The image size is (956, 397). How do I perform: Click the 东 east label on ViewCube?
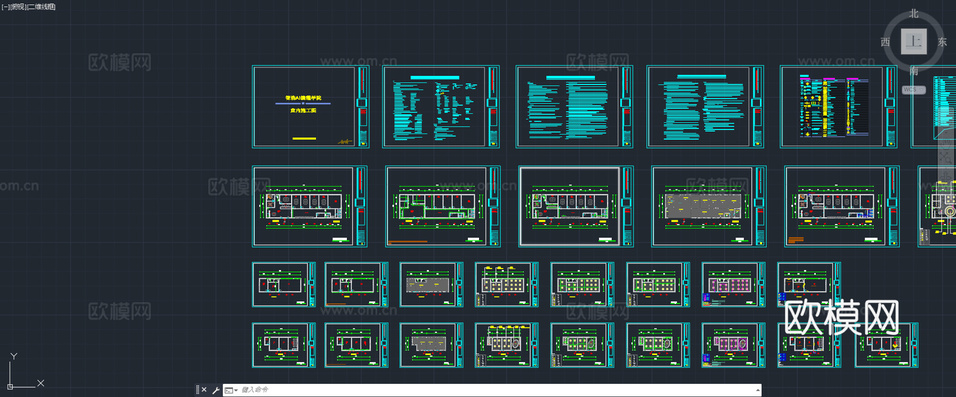coord(943,42)
